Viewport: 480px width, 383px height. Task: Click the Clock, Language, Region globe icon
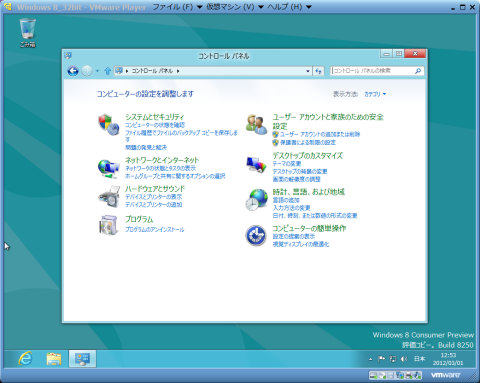[x=256, y=200]
